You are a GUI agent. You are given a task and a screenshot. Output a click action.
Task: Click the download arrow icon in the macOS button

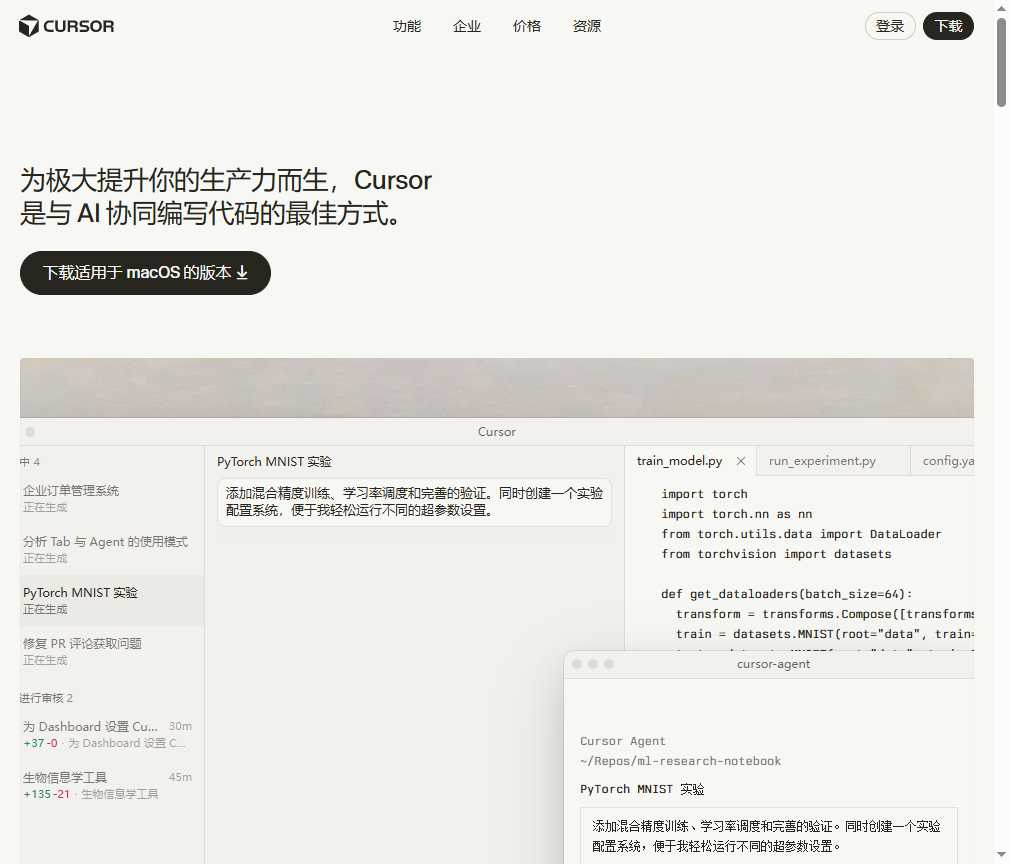coord(241,272)
